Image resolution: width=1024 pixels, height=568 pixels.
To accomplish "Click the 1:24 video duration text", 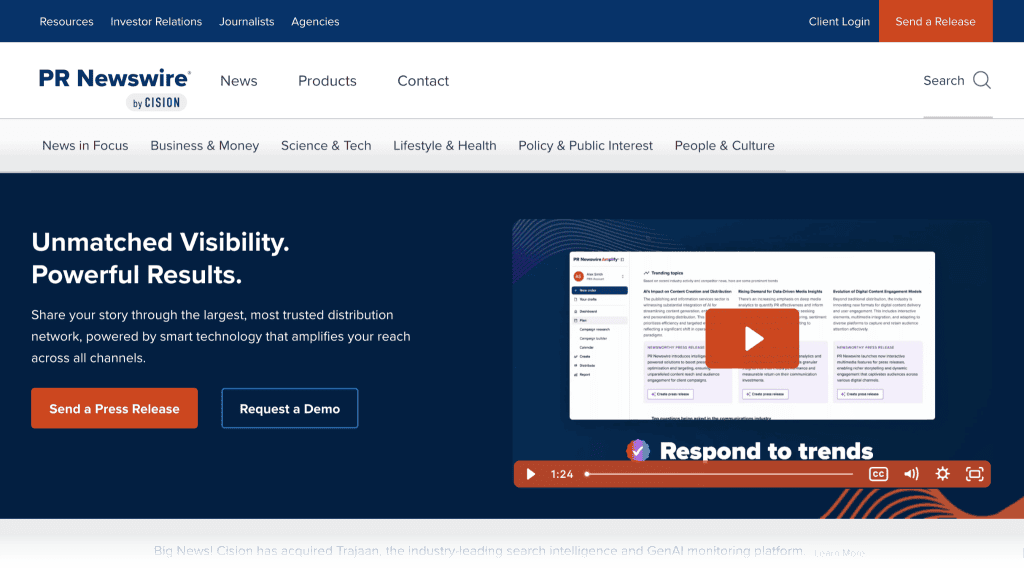I will pos(562,474).
